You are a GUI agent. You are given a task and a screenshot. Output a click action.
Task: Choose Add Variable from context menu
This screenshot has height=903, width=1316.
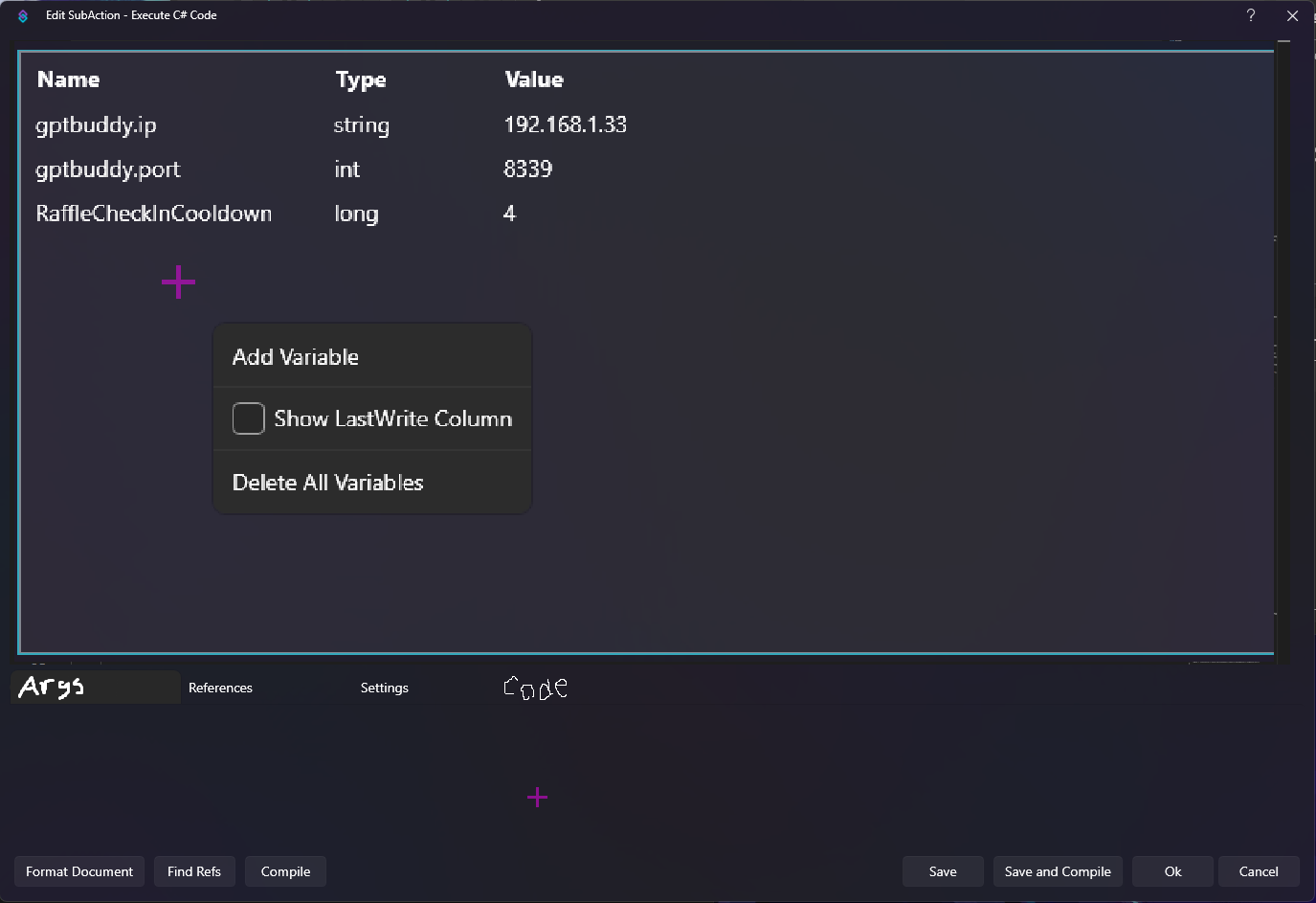click(371, 357)
